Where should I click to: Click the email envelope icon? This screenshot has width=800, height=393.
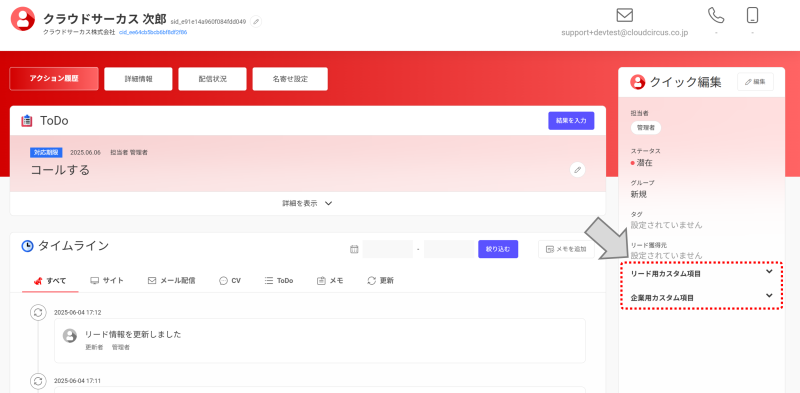(x=624, y=15)
